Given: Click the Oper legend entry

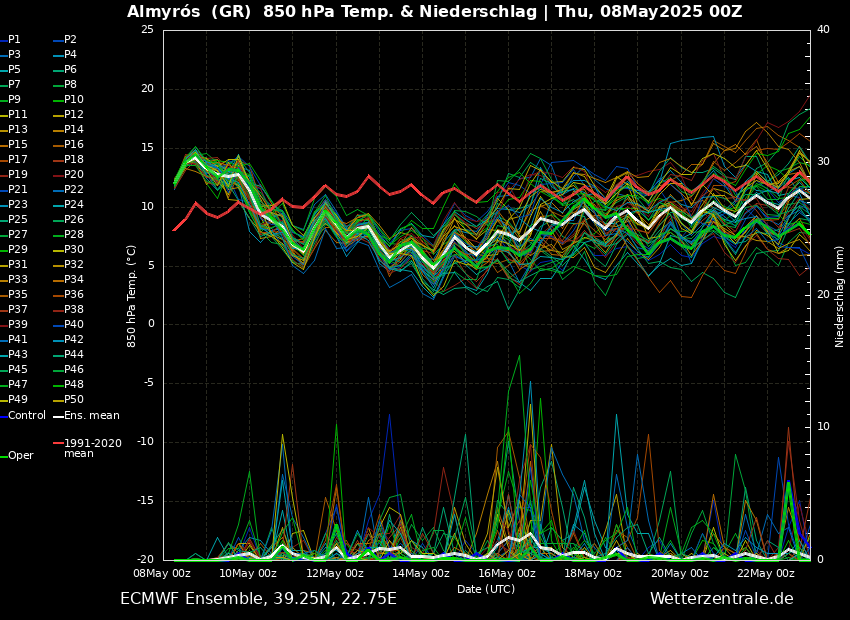Looking at the screenshot, I should (20, 455).
